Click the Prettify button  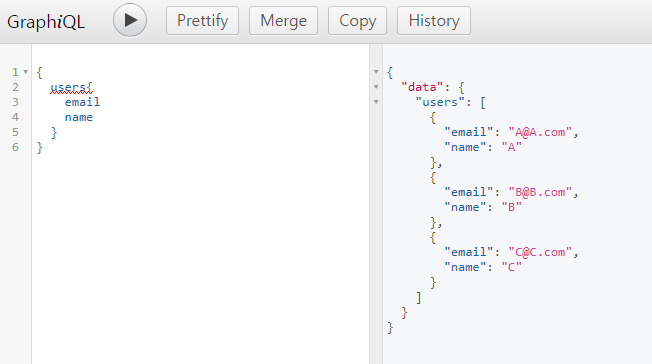tap(203, 20)
